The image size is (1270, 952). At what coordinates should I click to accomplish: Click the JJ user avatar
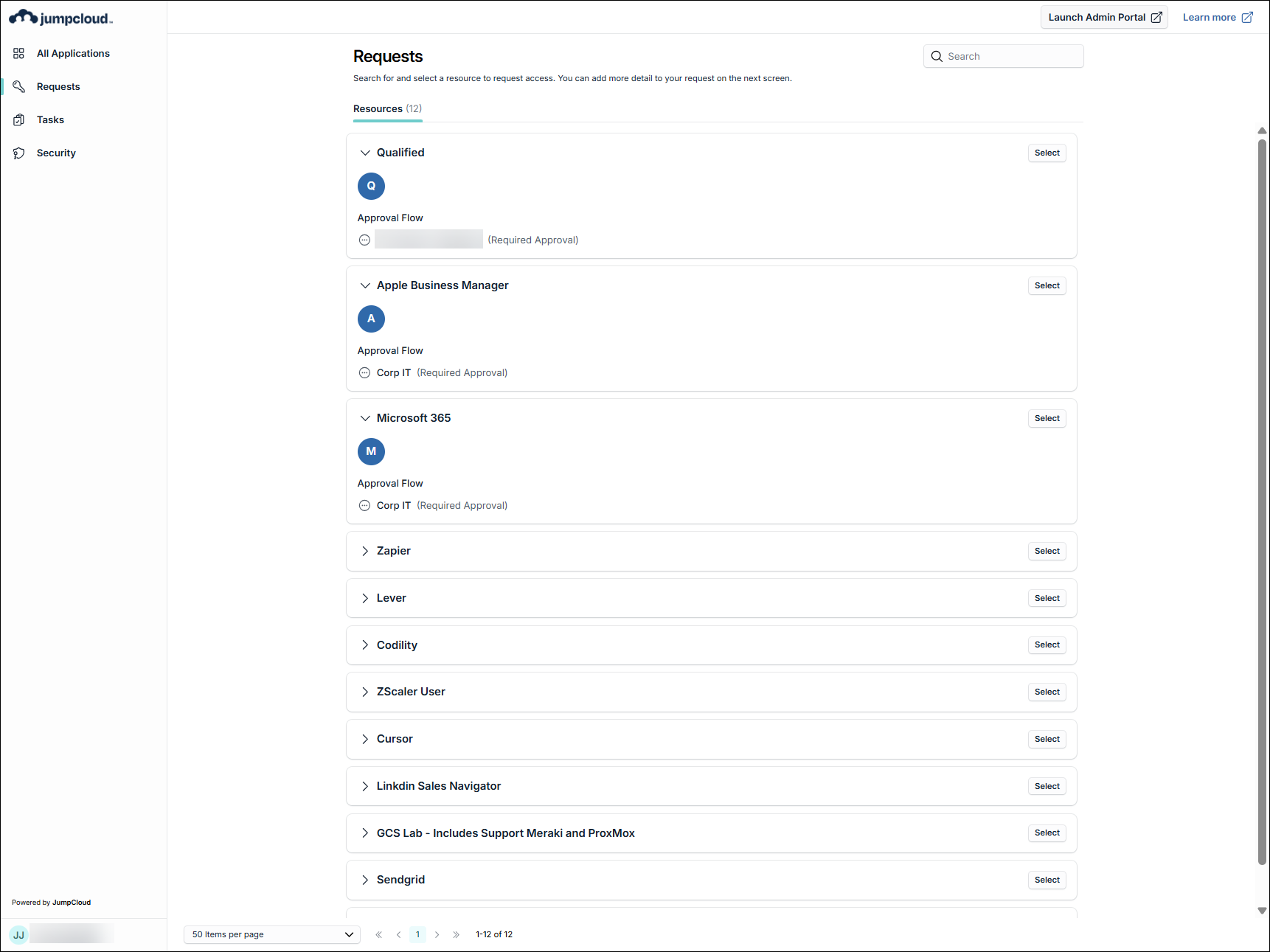click(18, 934)
